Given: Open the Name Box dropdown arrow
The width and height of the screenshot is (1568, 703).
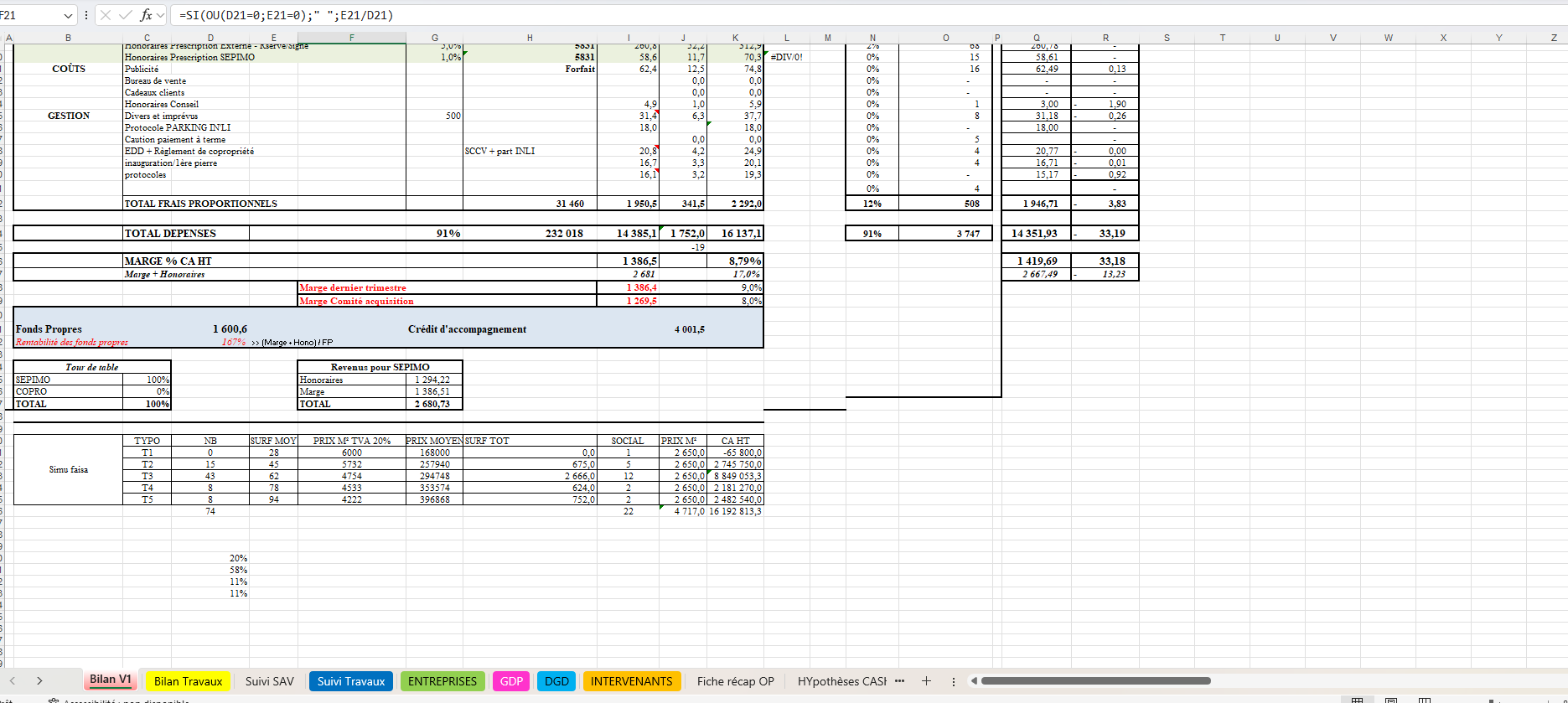Looking at the screenshot, I should [x=68, y=15].
